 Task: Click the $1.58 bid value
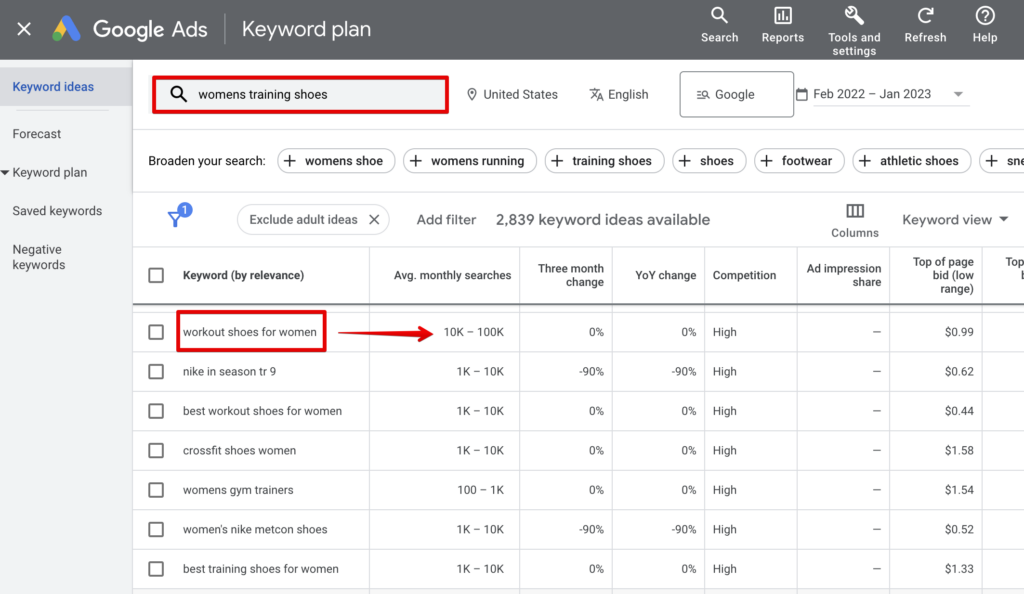pyautogui.click(x=959, y=450)
